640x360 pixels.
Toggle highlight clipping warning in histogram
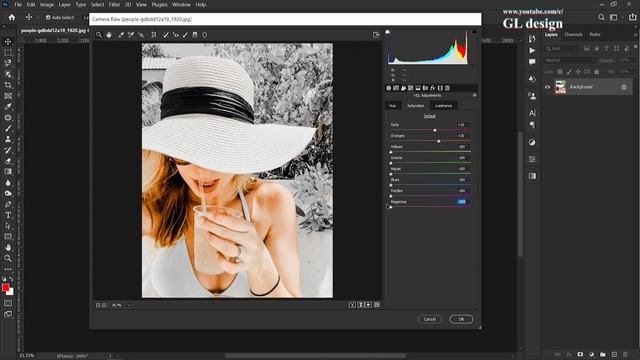474,31
